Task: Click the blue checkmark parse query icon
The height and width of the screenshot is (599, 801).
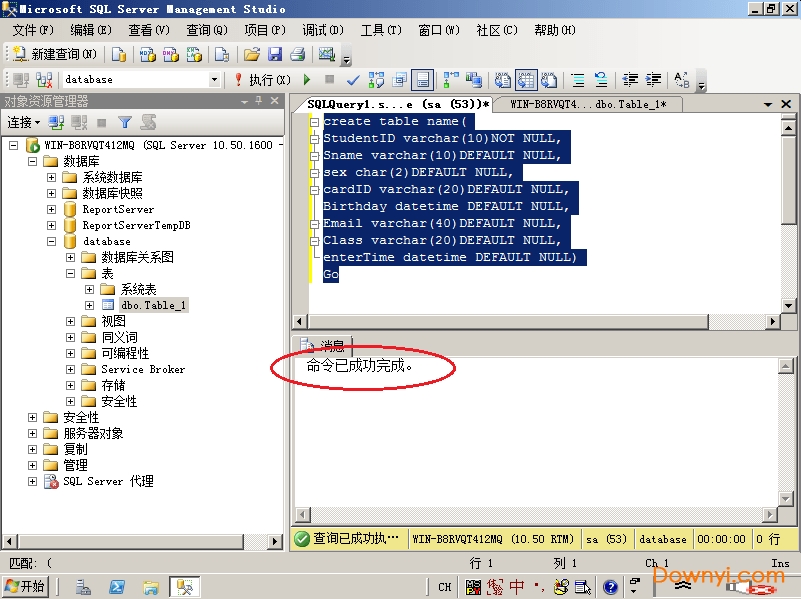Action: coord(353,80)
